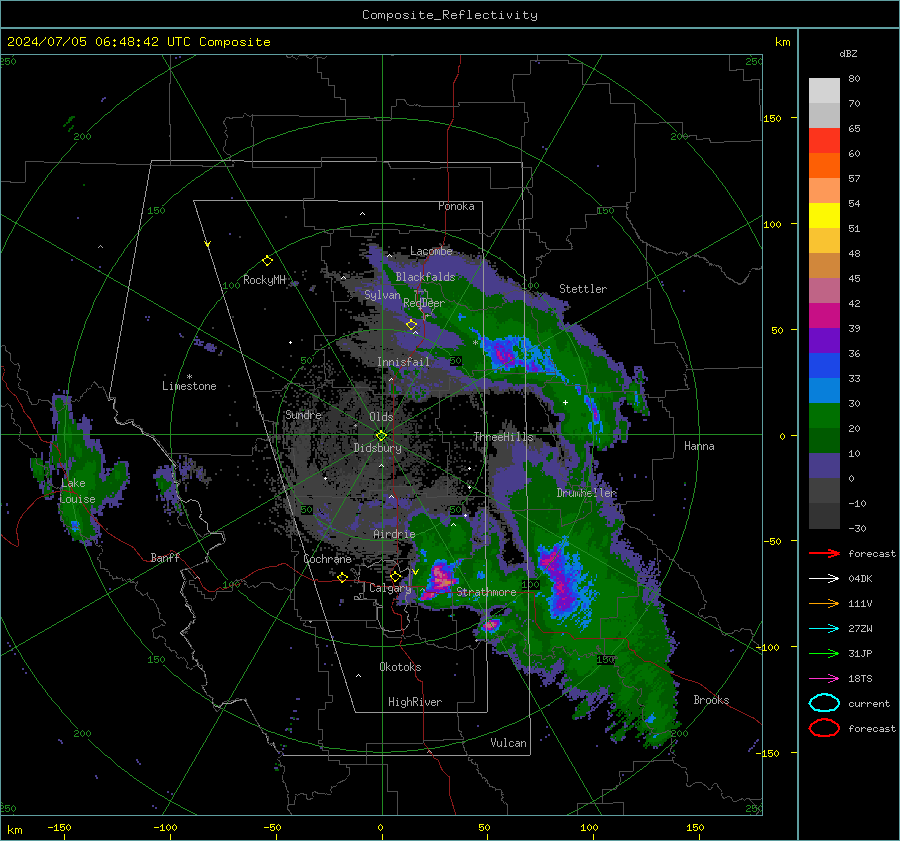Screen dimensions: 900x841
Task: Click the yellow radar-site diamond above Didsbury
Action: point(381,436)
